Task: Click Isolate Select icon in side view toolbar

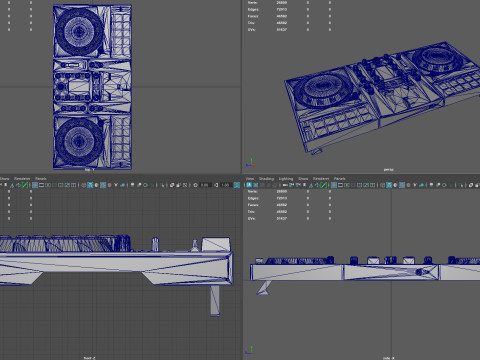Action: point(461,185)
